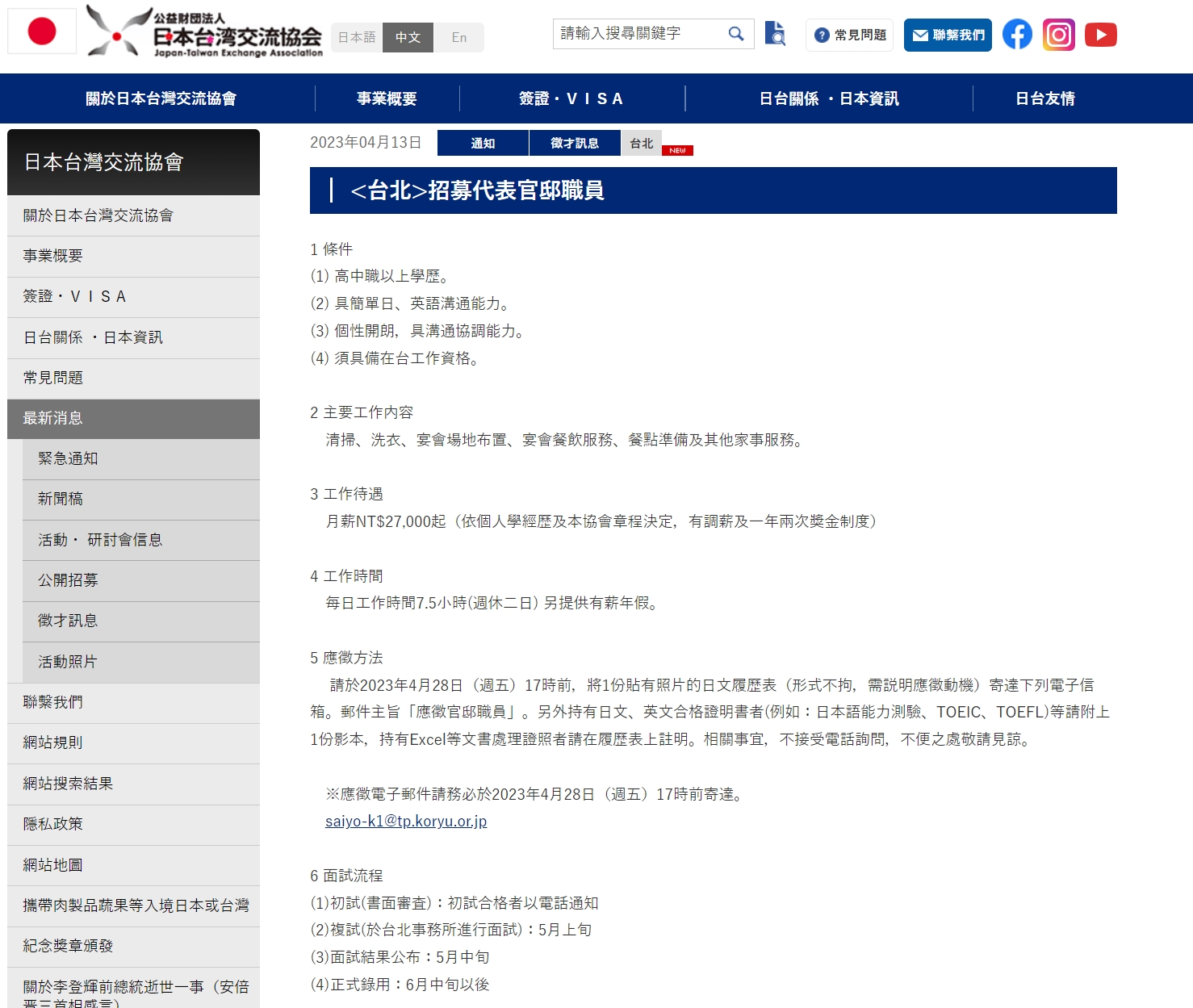Select 中文 language option
1193x1008 pixels.
(408, 37)
